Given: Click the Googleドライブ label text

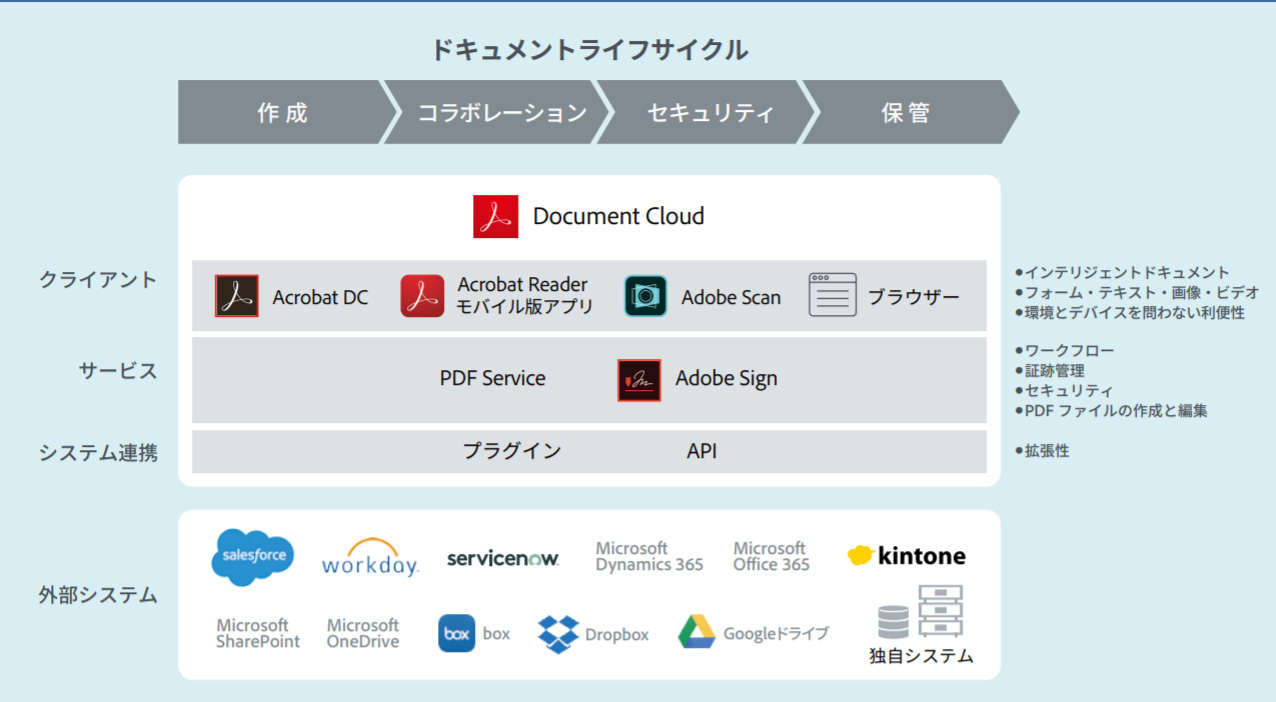Looking at the screenshot, I should (x=776, y=633).
